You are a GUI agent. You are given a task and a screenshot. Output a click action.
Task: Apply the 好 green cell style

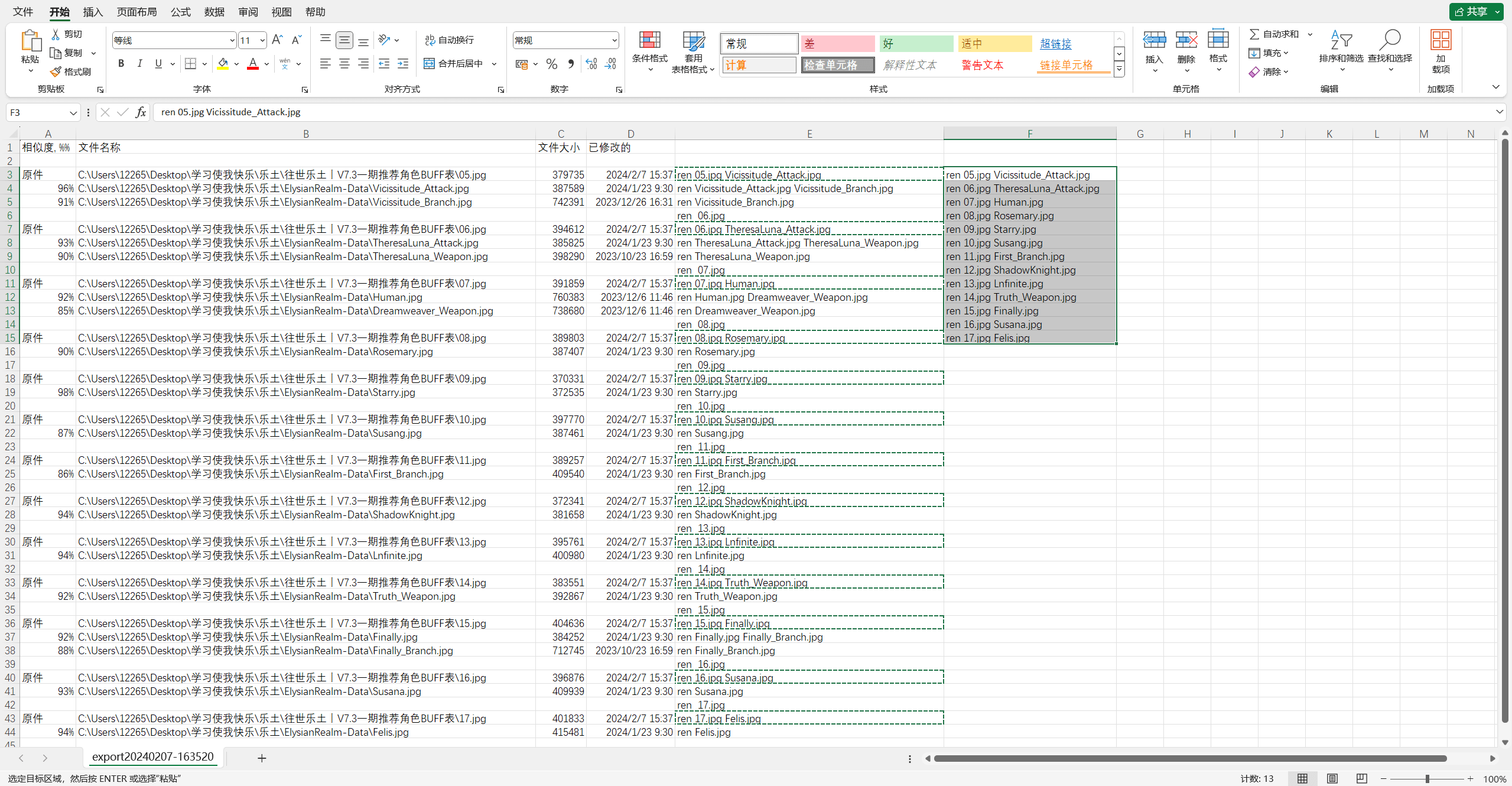(916, 44)
